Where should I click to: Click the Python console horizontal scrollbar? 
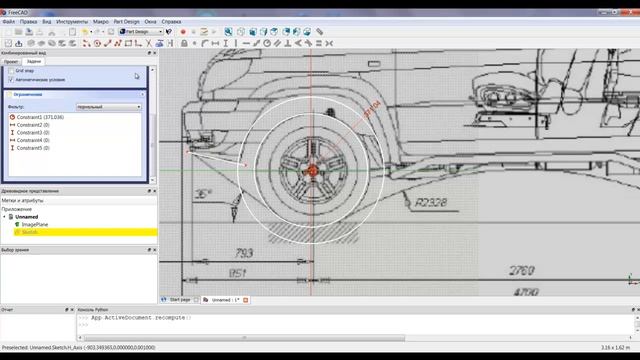244,338
